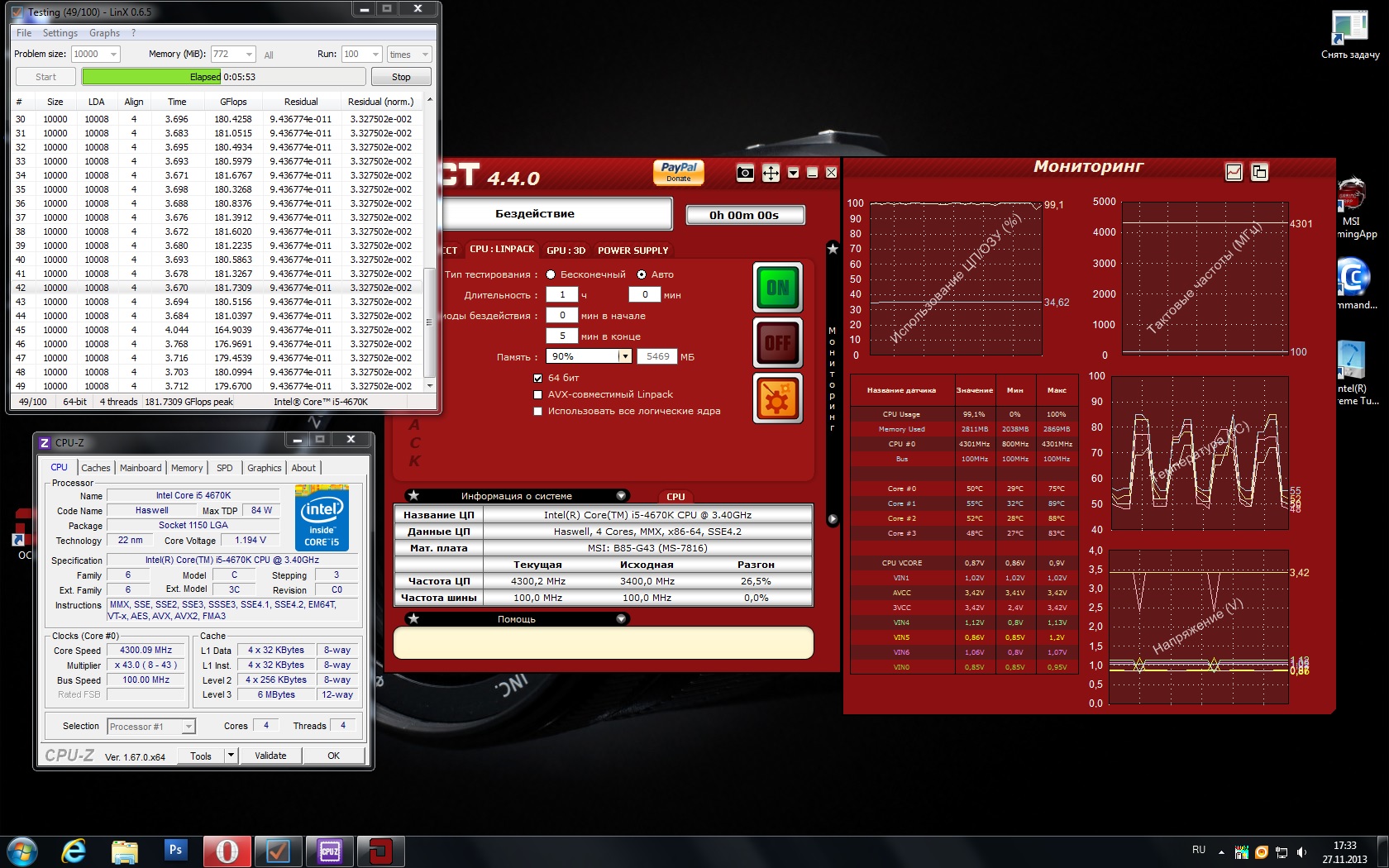Screen dimensions: 1389x868
Task: Open the Mainboard tab in CPU-Z
Action: click(141, 468)
